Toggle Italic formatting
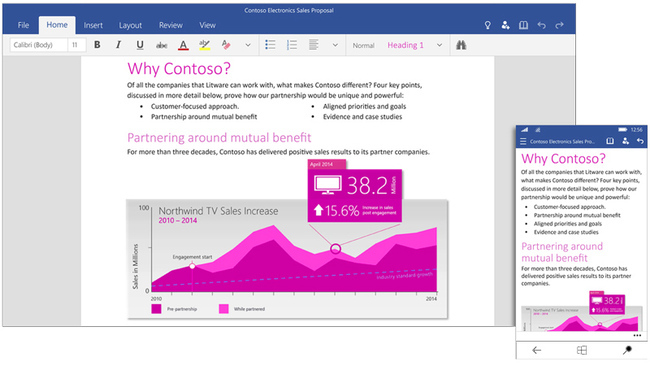This screenshot has height=366, width=650. pyautogui.click(x=118, y=45)
